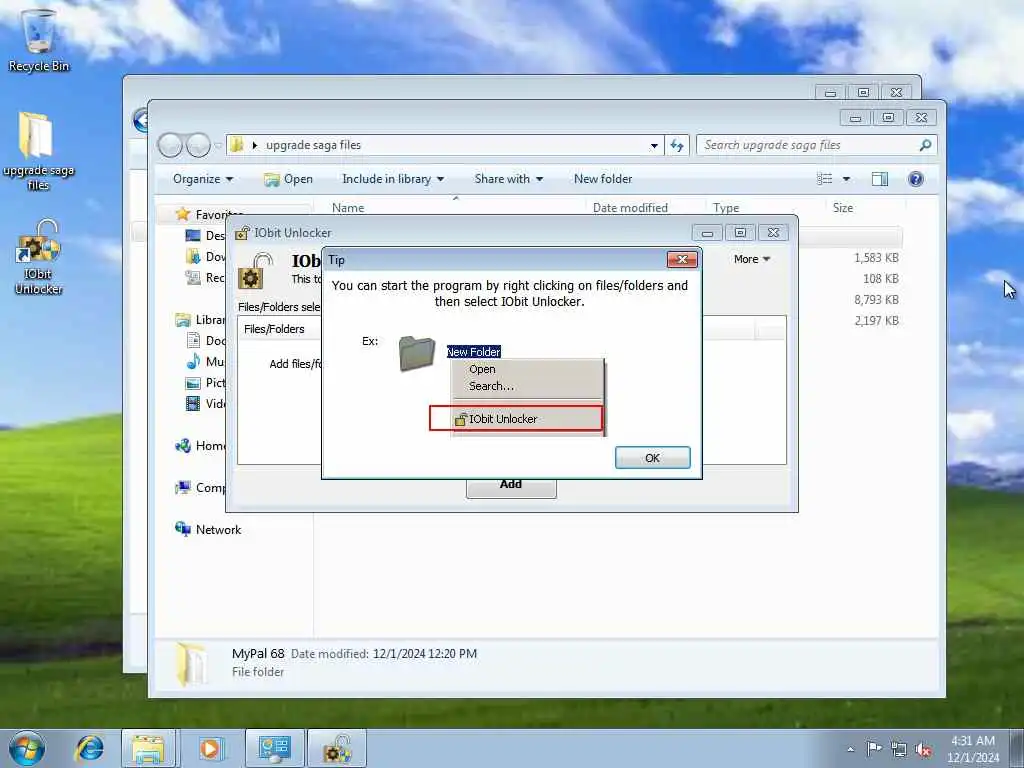Click New folder in Explorer toolbar
Viewport: 1024px width, 768px height.
tap(603, 179)
